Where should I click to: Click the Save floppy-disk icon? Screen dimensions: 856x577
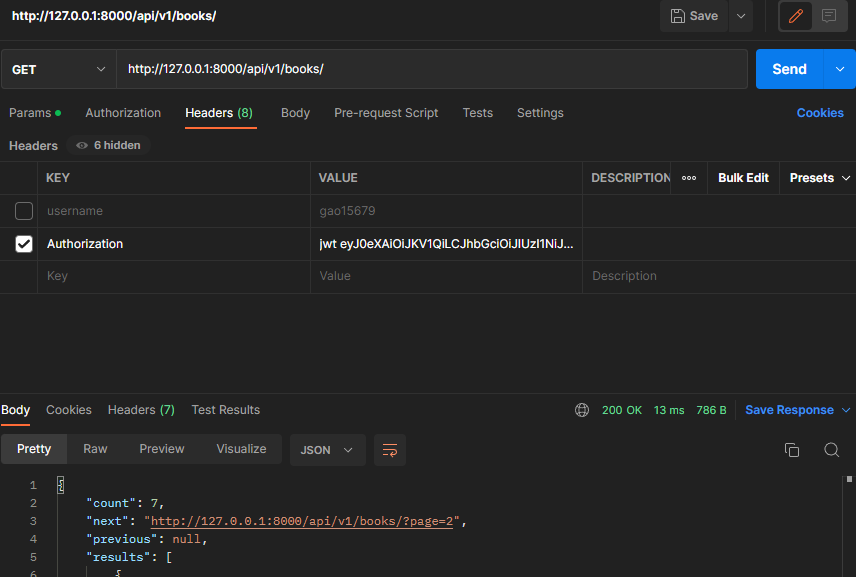[677, 16]
